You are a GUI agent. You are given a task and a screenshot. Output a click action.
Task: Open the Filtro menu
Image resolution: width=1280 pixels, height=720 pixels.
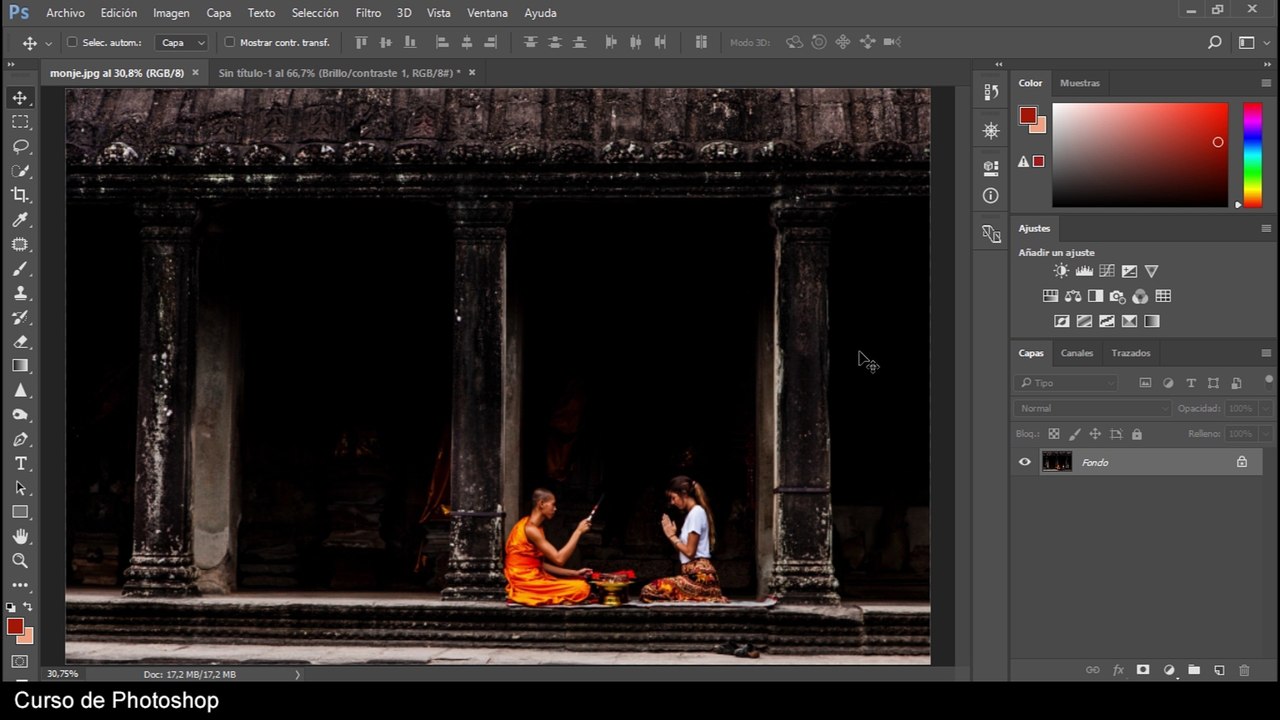coord(368,13)
